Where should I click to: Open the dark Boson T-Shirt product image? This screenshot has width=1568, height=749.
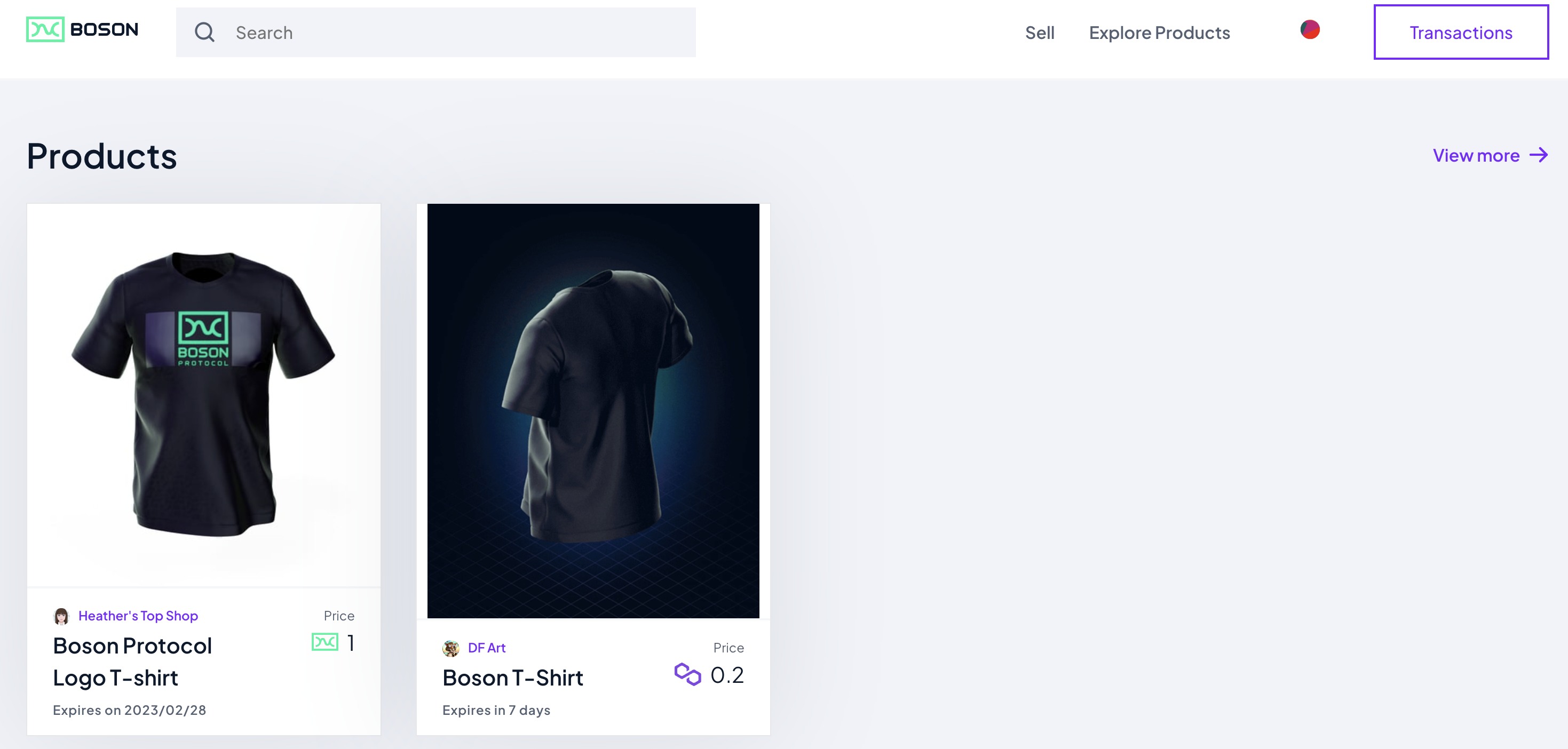(593, 411)
